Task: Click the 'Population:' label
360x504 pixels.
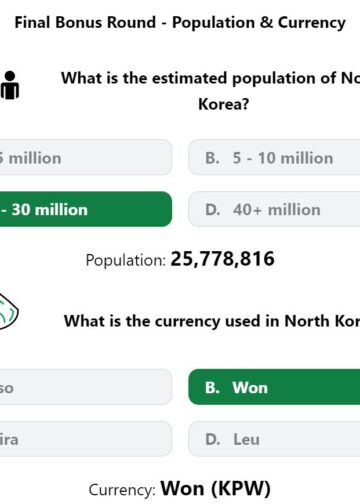Action: point(126,260)
